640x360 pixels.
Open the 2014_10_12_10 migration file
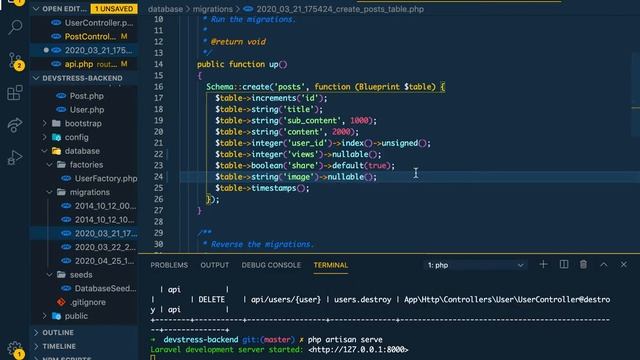[104, 220]
